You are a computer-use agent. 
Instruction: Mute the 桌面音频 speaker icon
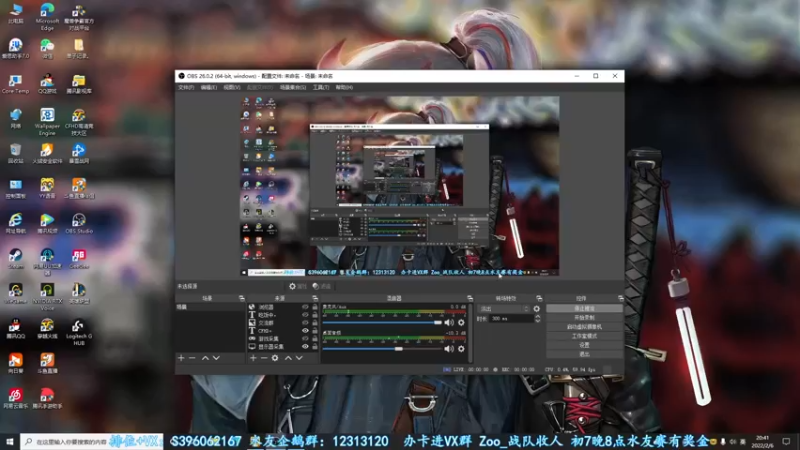[x=449, y=349]
